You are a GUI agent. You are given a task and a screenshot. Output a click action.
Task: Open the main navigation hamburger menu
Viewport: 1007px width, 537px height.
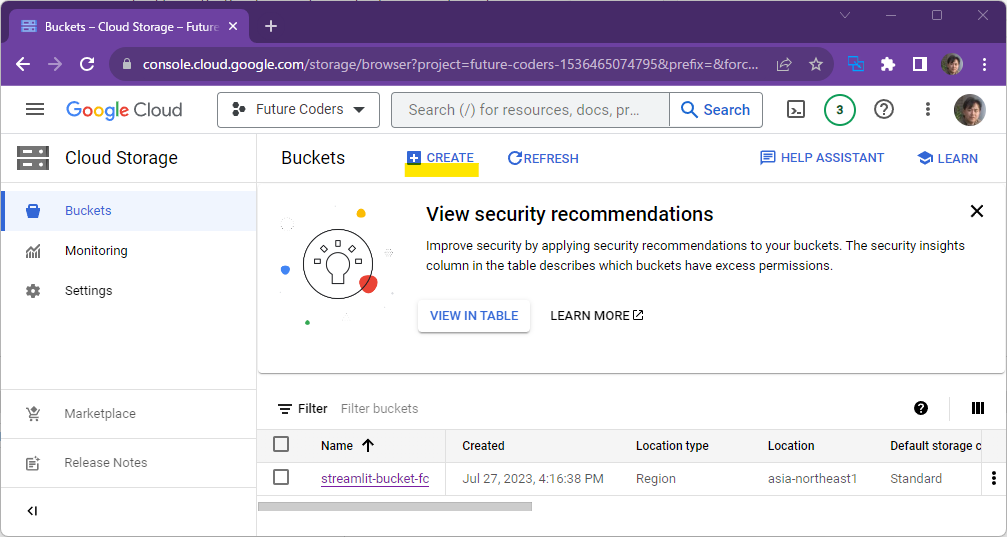35,110
